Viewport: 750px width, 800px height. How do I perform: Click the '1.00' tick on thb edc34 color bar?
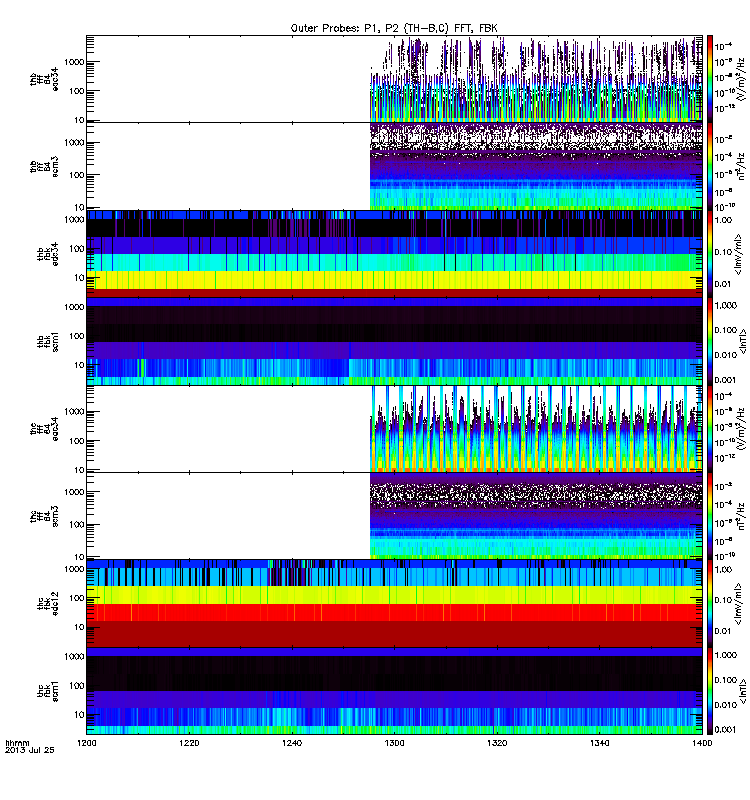click(x=723, y=220)
